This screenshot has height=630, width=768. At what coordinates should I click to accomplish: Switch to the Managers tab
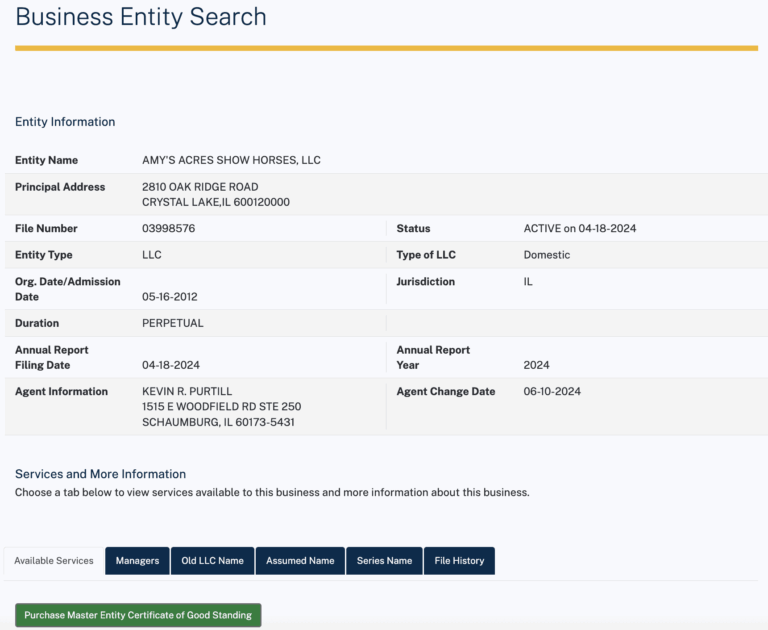tap(137, 561)
